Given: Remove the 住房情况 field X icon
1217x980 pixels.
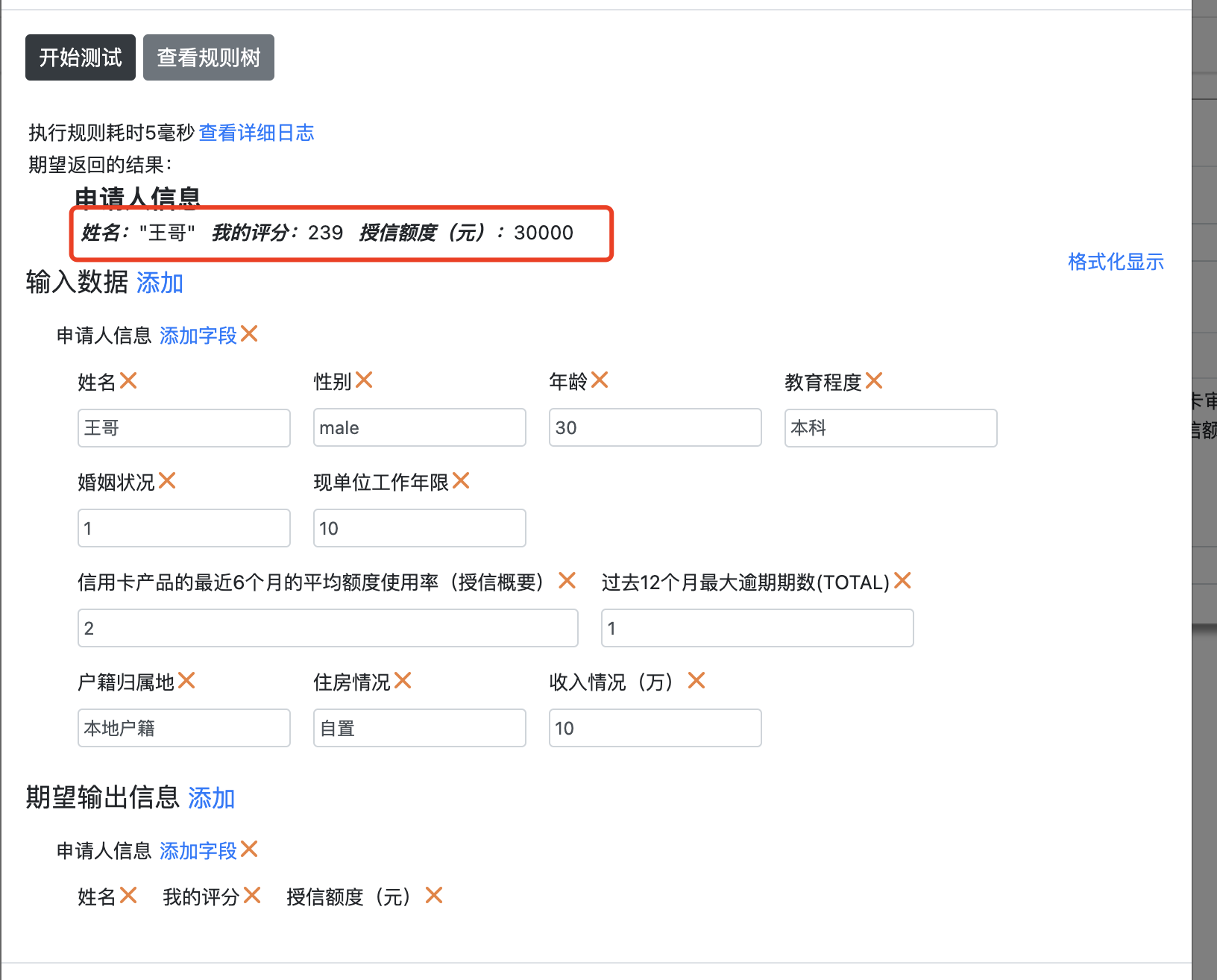Looking at the screenshot, I should coord(403,680).
